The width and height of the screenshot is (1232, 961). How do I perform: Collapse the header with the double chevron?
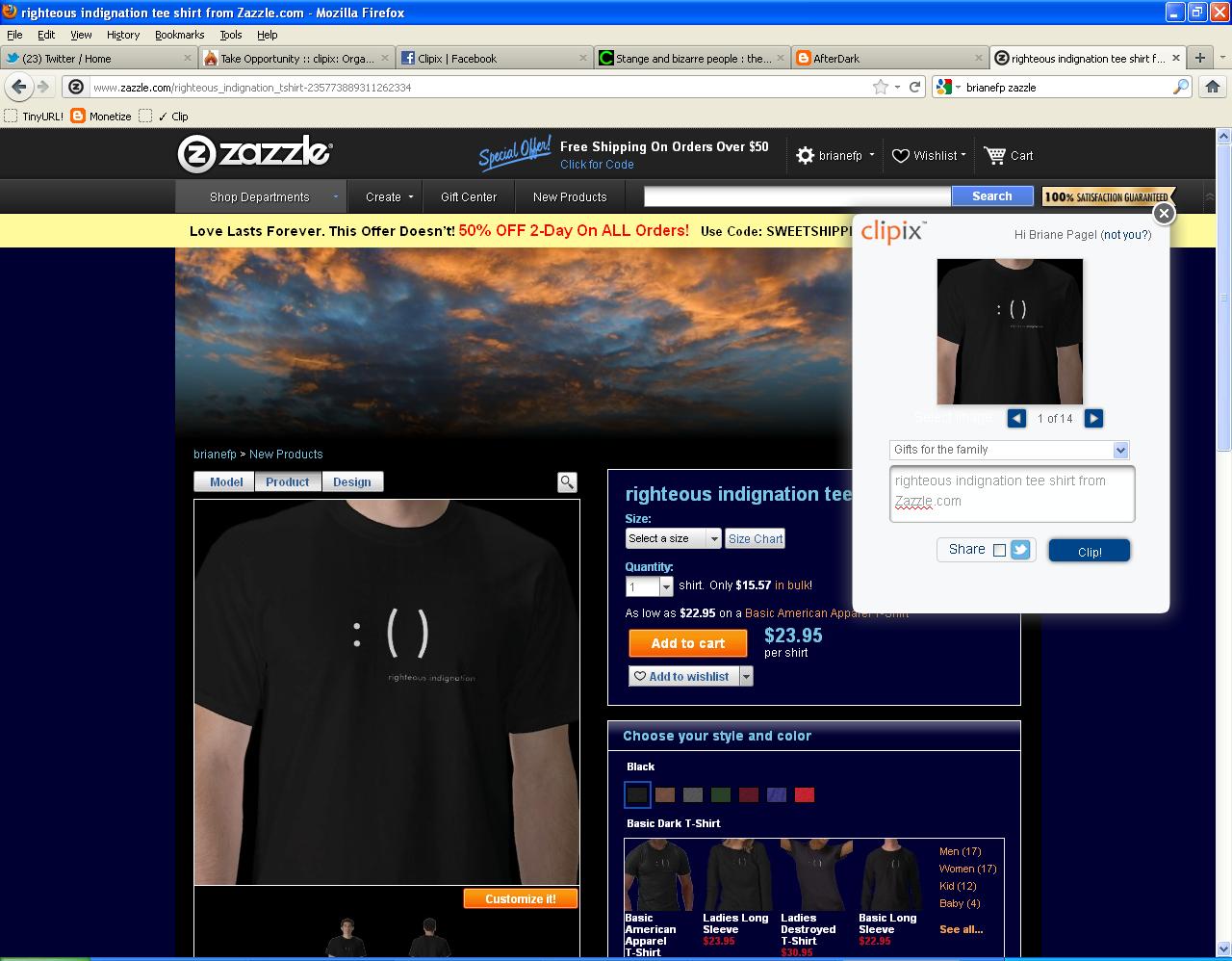[1209, 196]
